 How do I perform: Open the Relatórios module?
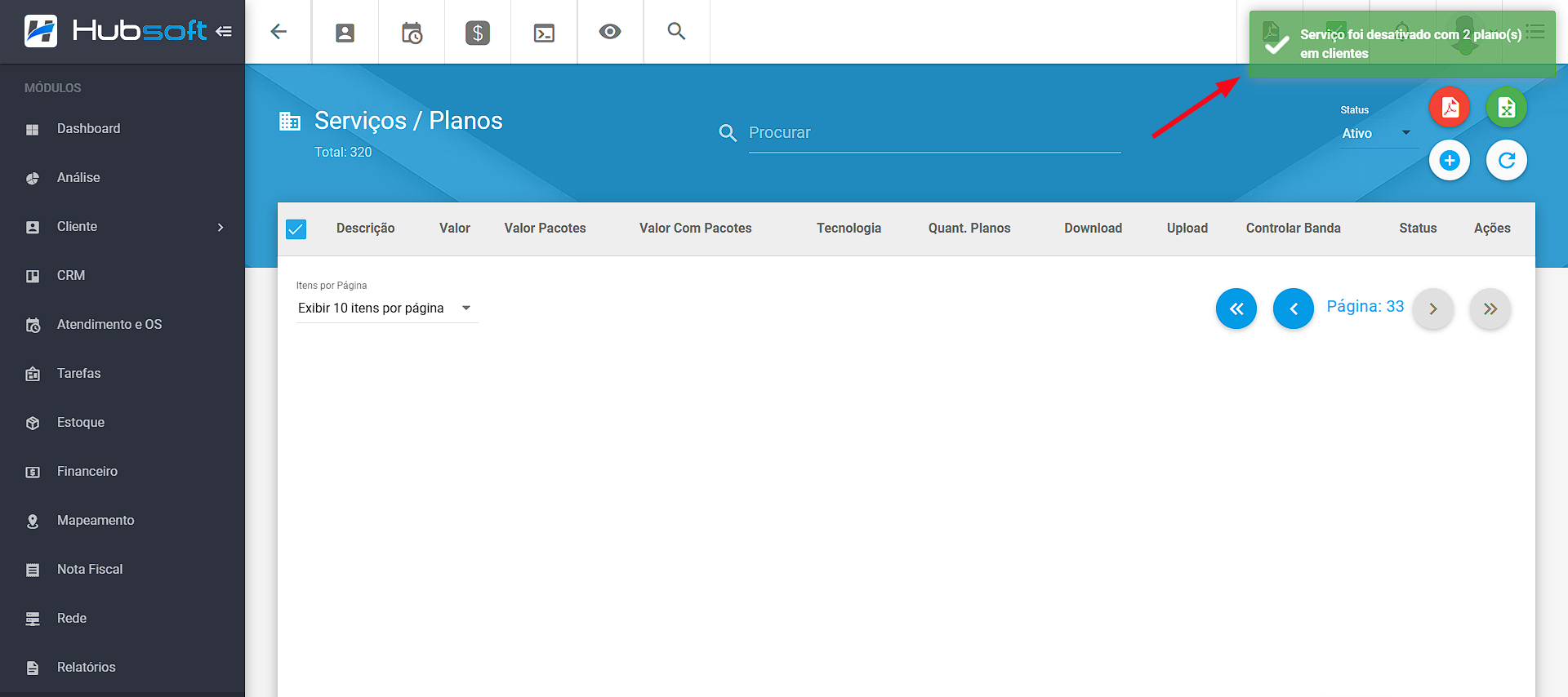pyautogui.click(x=122, y=668)
